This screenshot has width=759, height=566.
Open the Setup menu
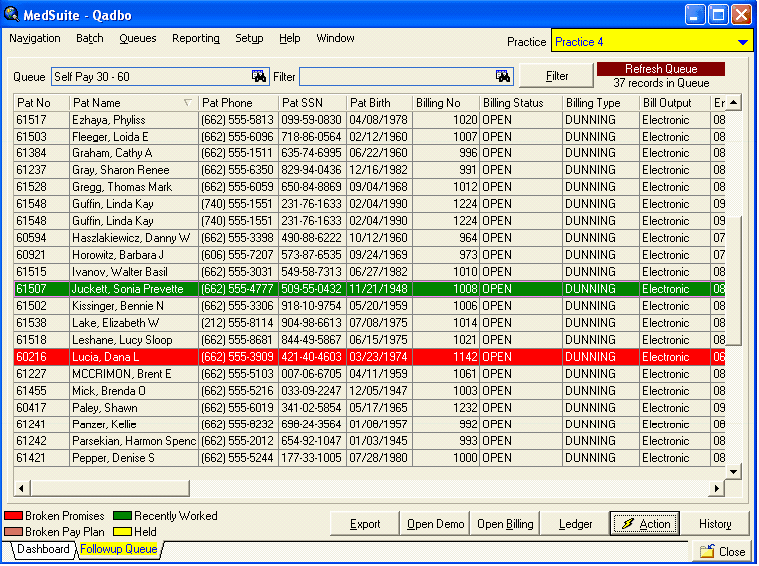[x=249, y=38]
